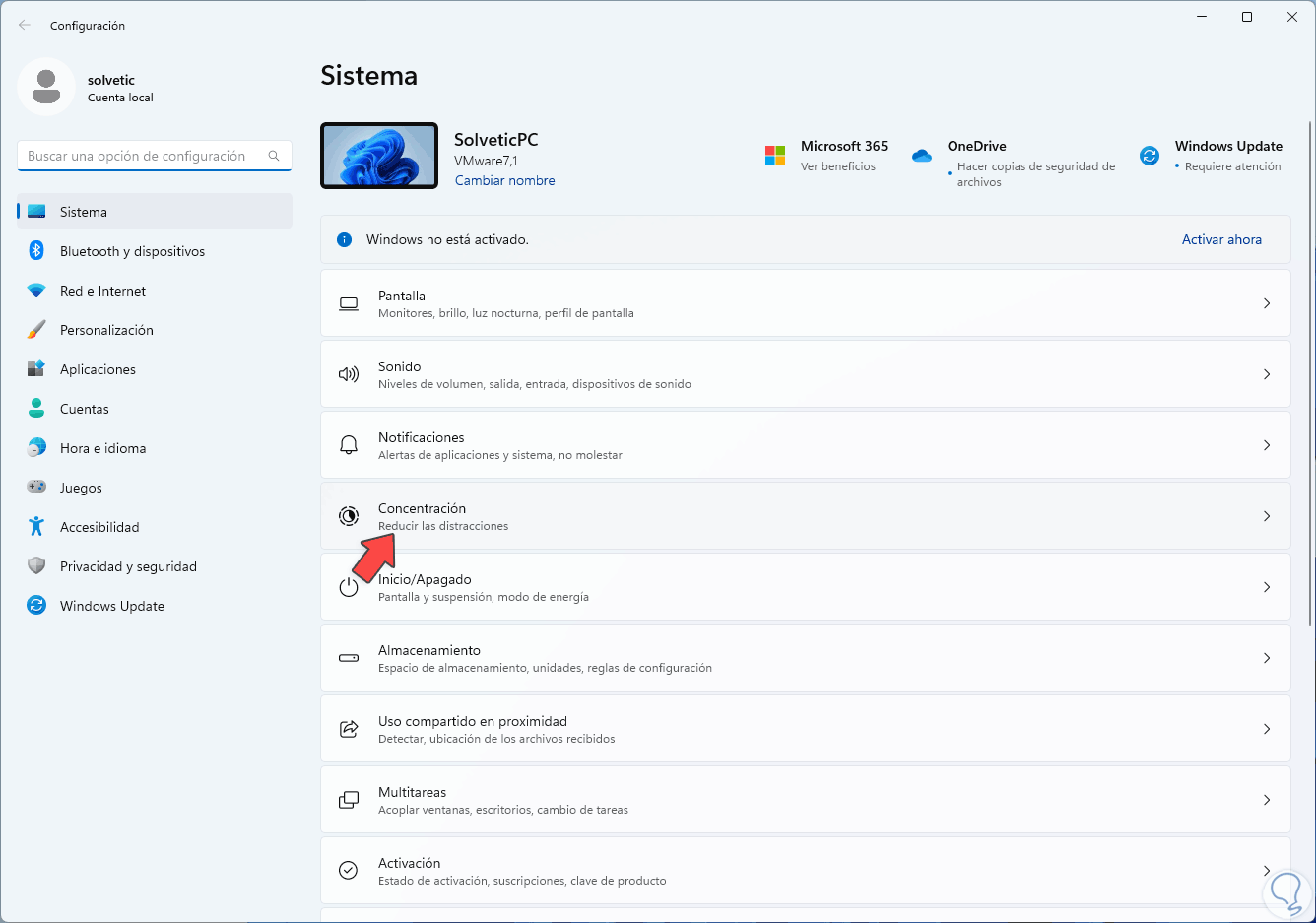Open Notificaciones using the right chevron

click(x=1267, y=445)
